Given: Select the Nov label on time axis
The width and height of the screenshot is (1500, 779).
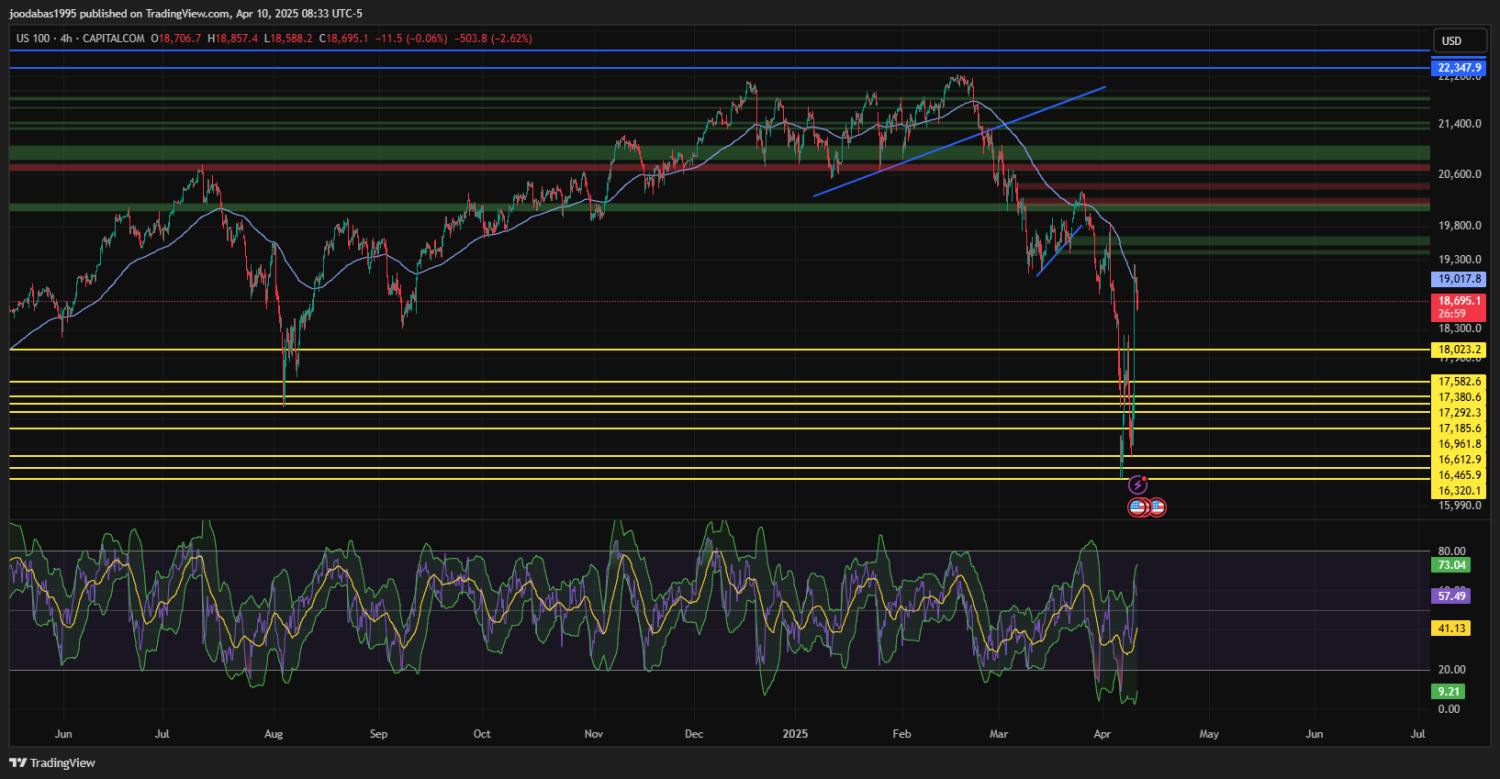Looking at the screenshot, I should [x=594, y=734].
